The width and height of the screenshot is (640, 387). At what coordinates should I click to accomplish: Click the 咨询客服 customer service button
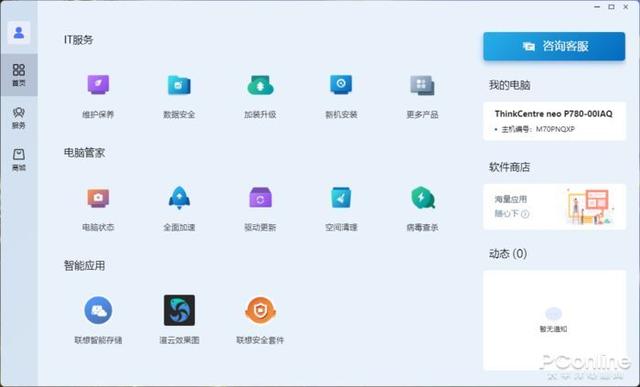pyautogui.click(x=554, y=46)
